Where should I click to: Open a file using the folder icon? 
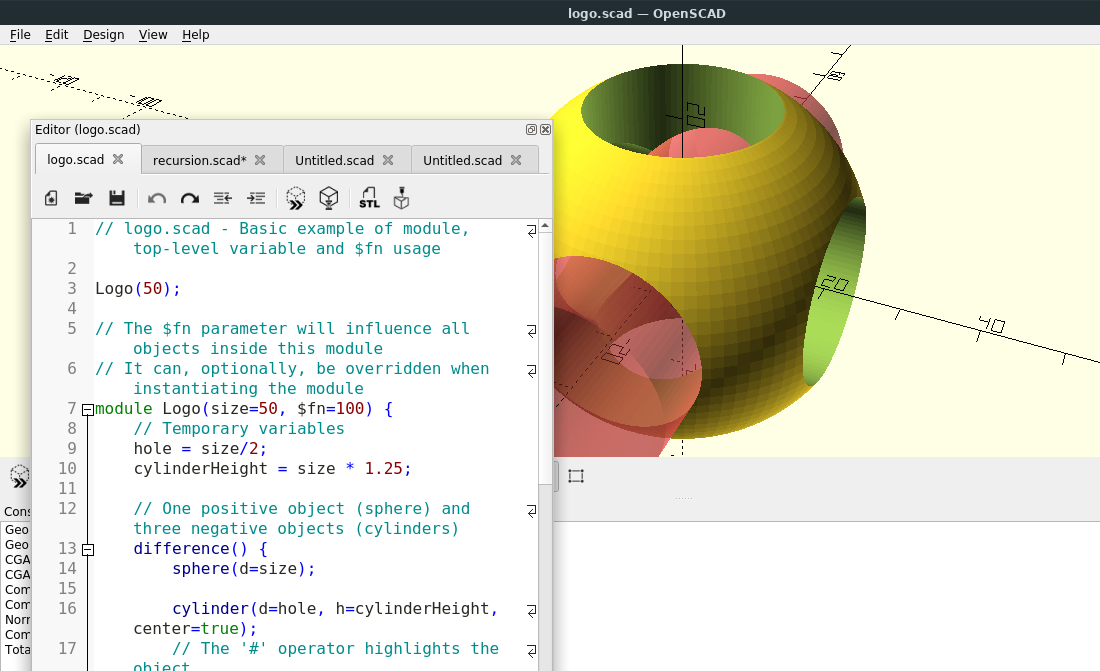pos(83,198)
